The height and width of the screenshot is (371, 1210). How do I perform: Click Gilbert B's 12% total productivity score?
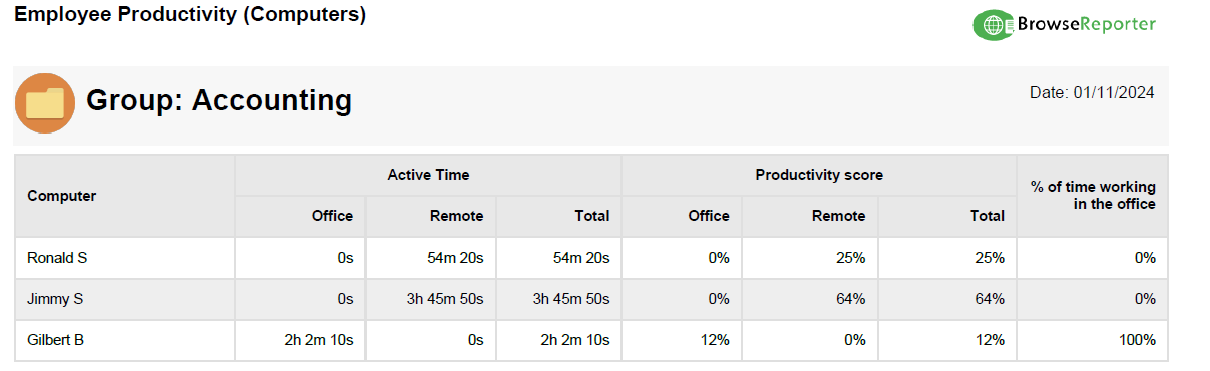[x=989, y=340]
